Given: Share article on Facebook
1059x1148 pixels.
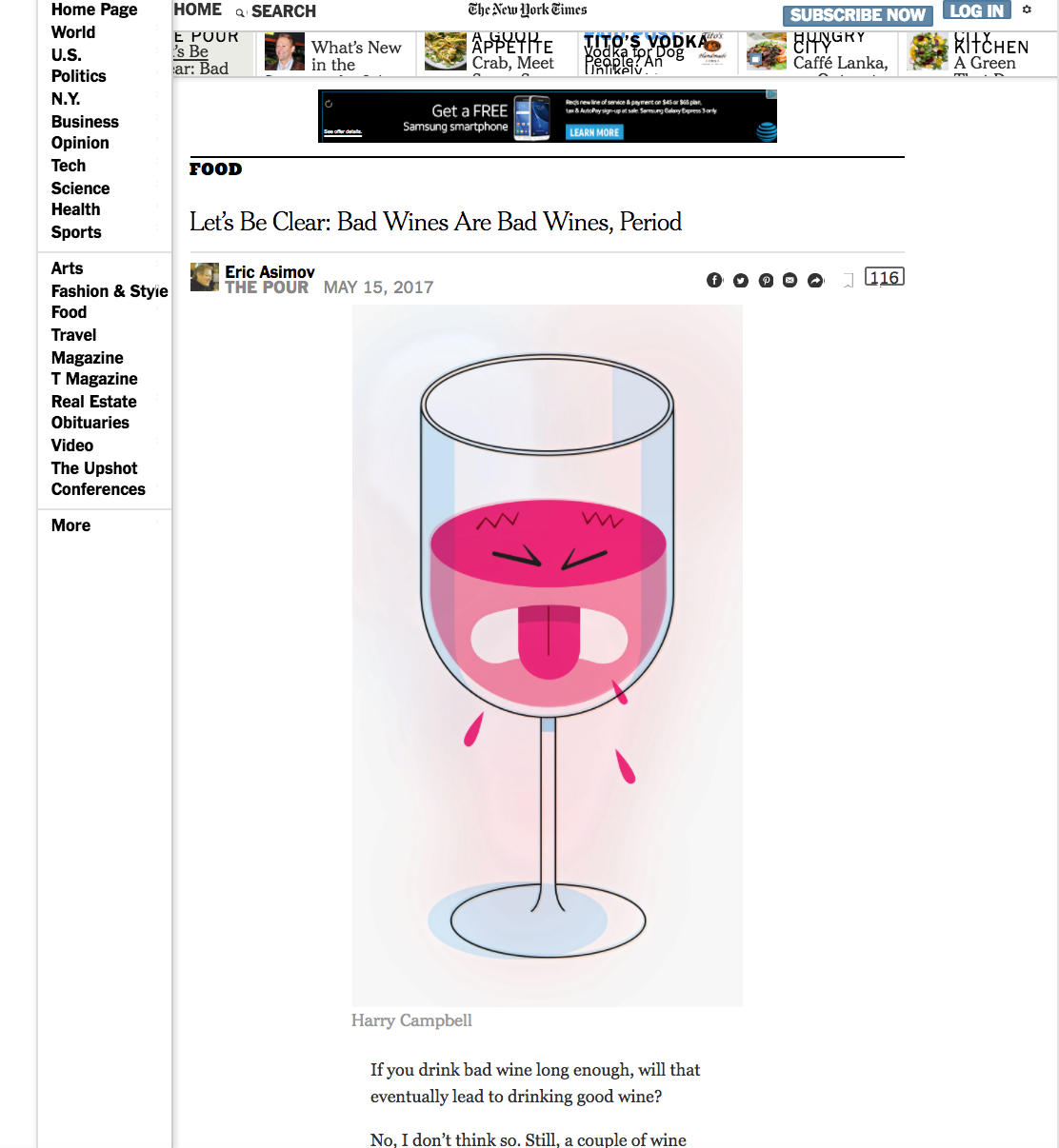Looking at the screenshot, I should click(x=714, y=280).
